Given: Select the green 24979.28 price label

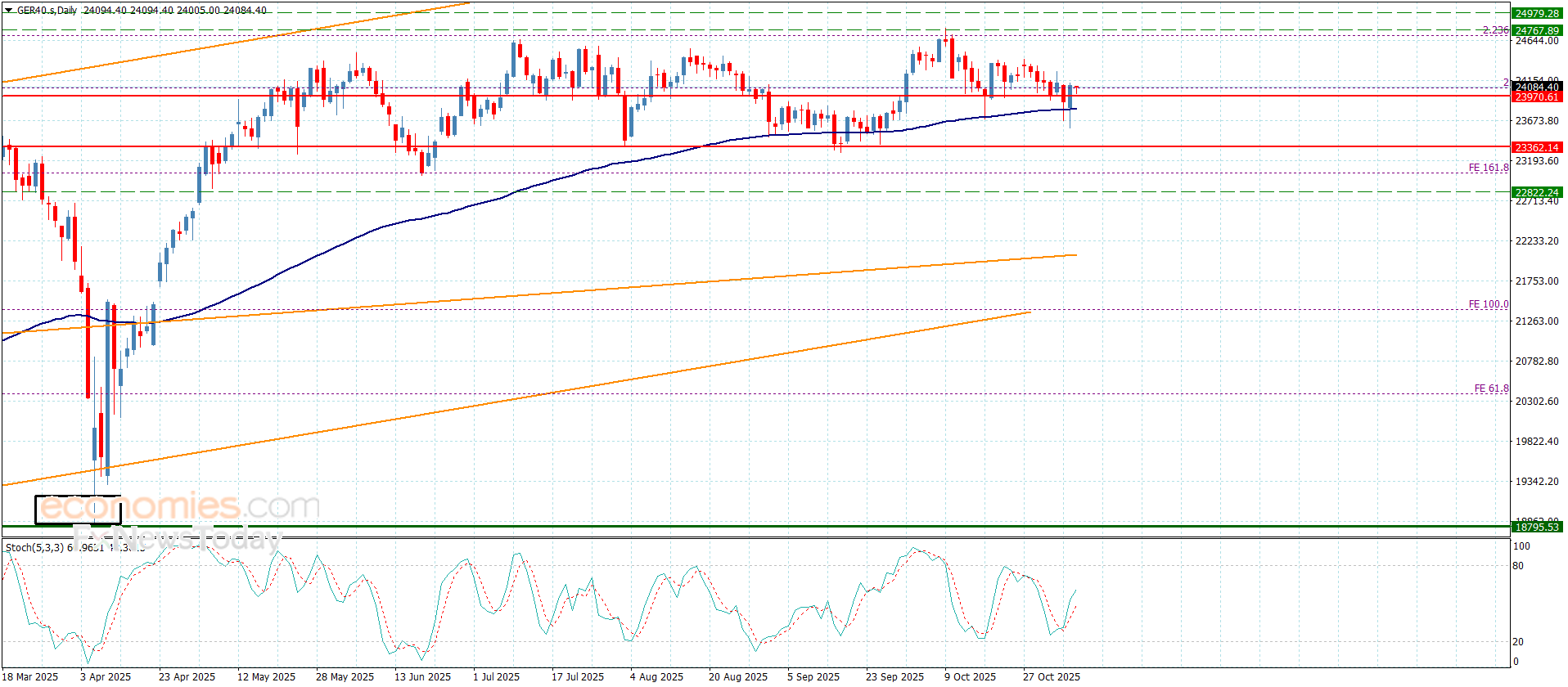Looking at the screenshot, I should [x=1536, y=13].
